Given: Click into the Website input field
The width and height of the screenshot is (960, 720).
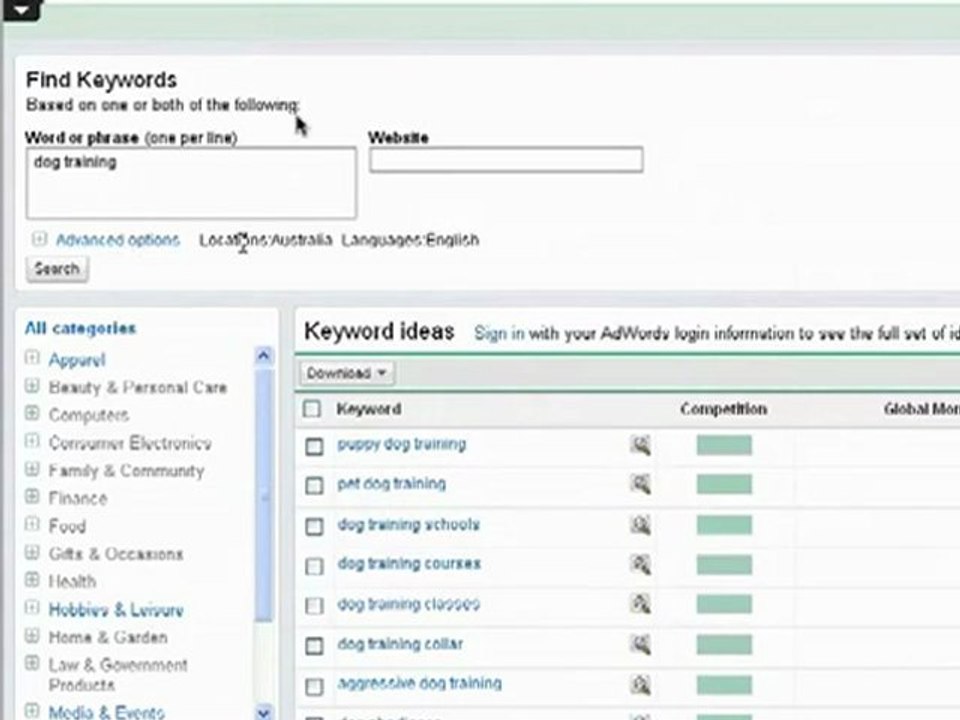Looking at the screenshot, I should tap(506, 160).
